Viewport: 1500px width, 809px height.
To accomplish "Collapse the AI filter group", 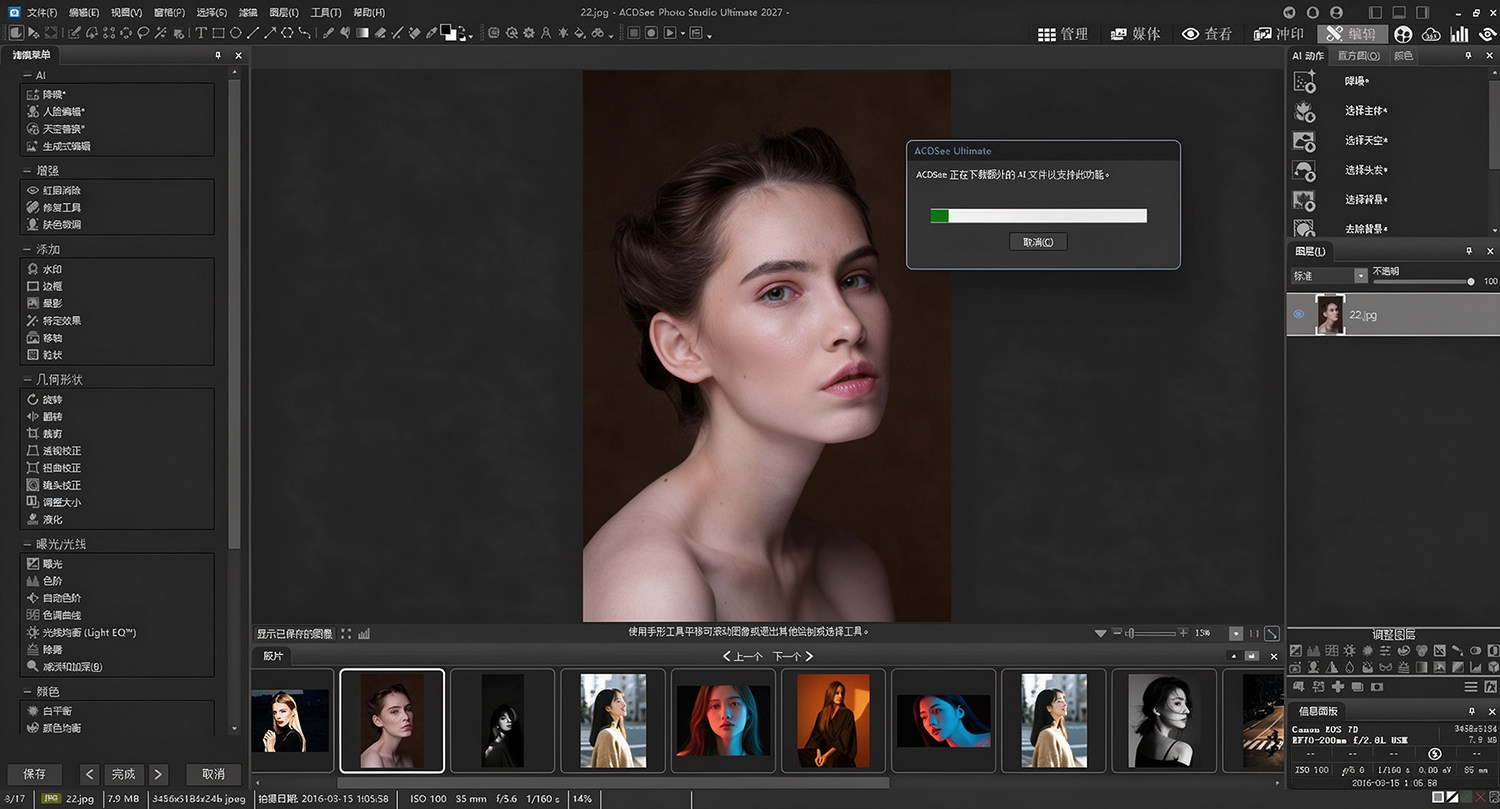I will coord(26,75).
